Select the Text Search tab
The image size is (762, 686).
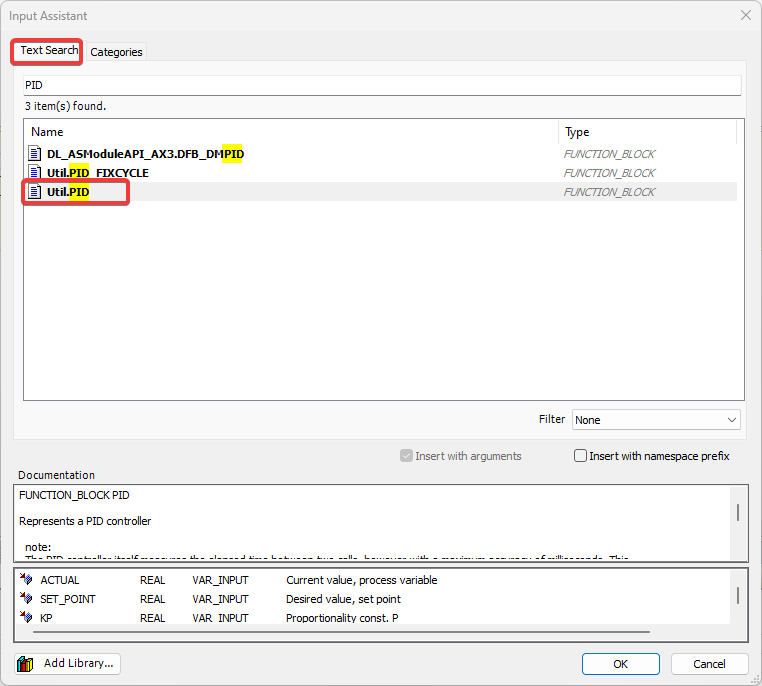48,51
